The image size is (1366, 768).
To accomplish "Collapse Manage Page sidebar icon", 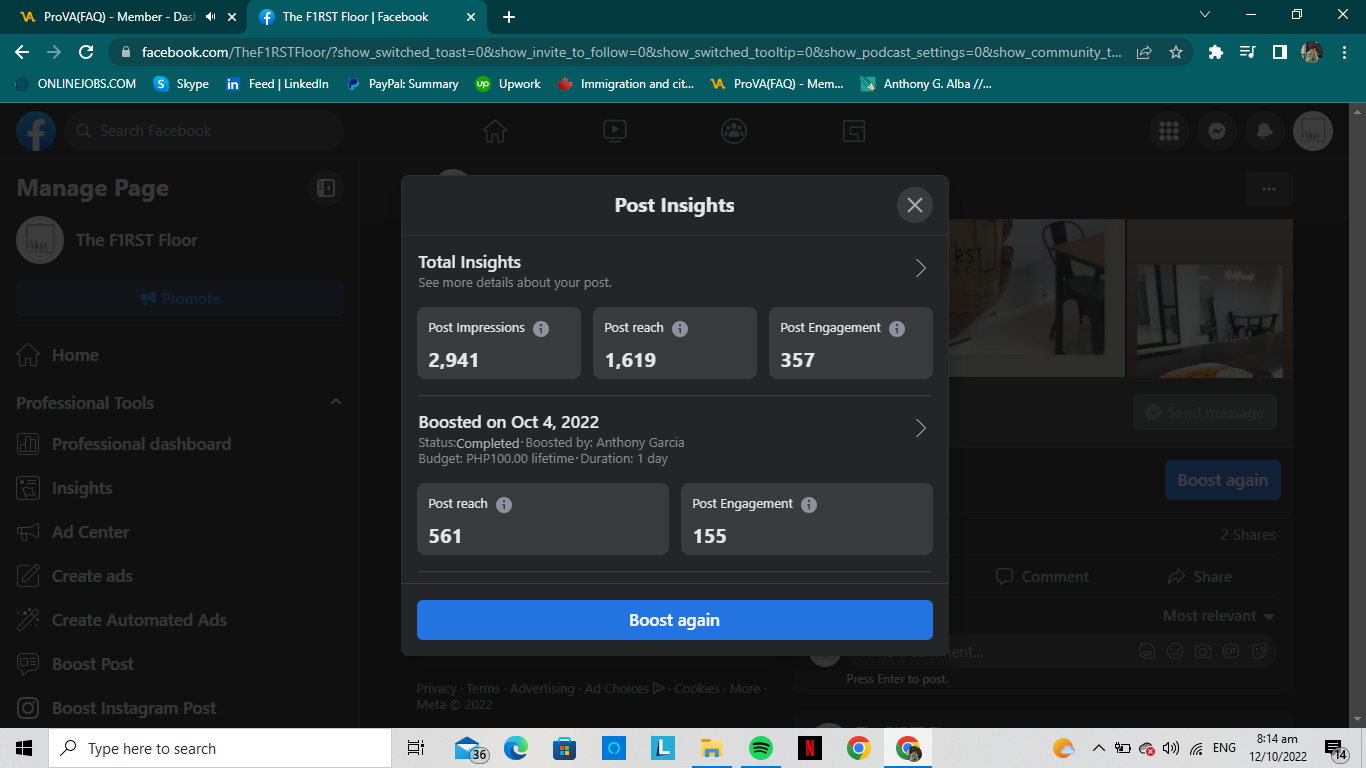I will point(325,188).
